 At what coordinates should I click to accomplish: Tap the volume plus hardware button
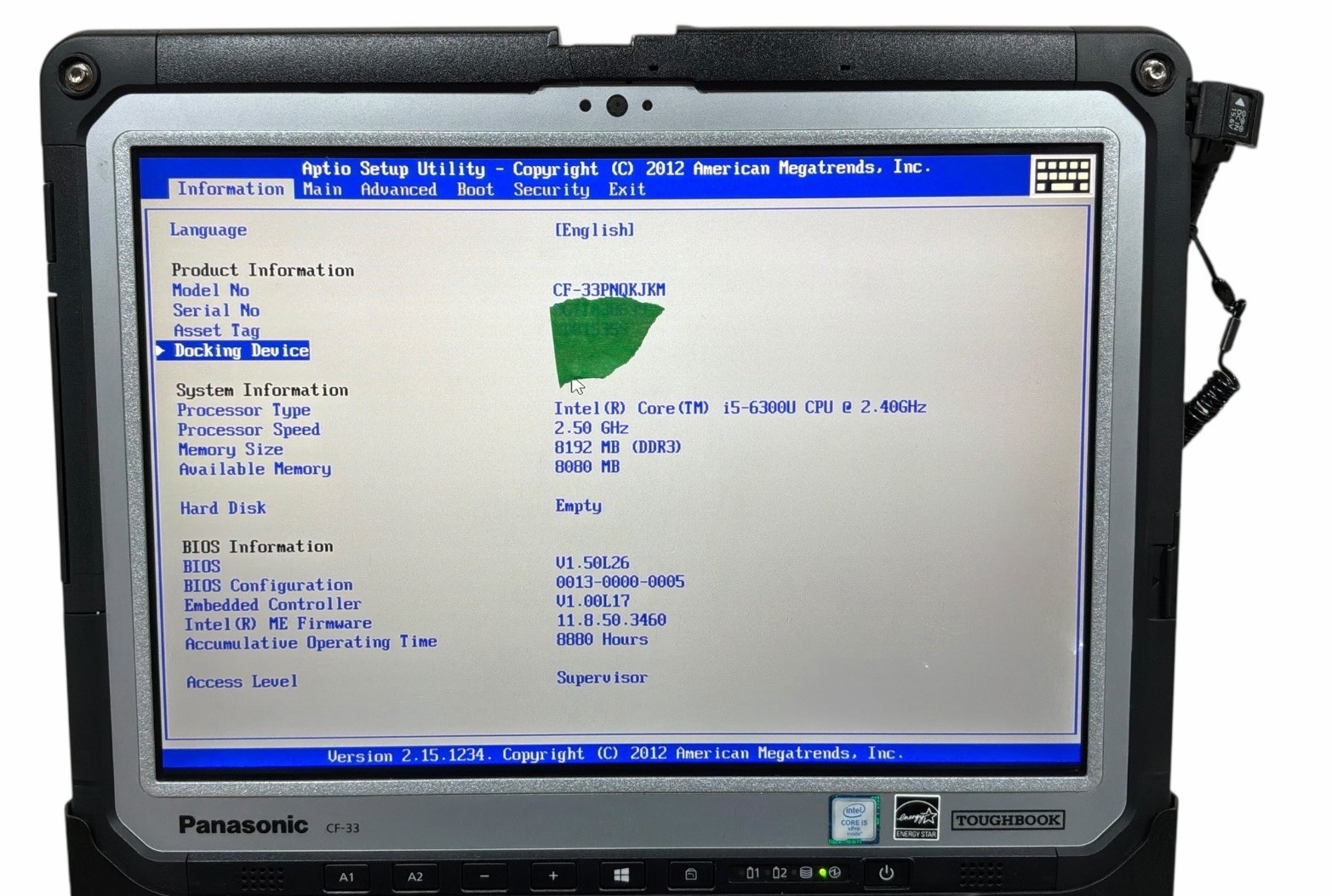[553, 876]
